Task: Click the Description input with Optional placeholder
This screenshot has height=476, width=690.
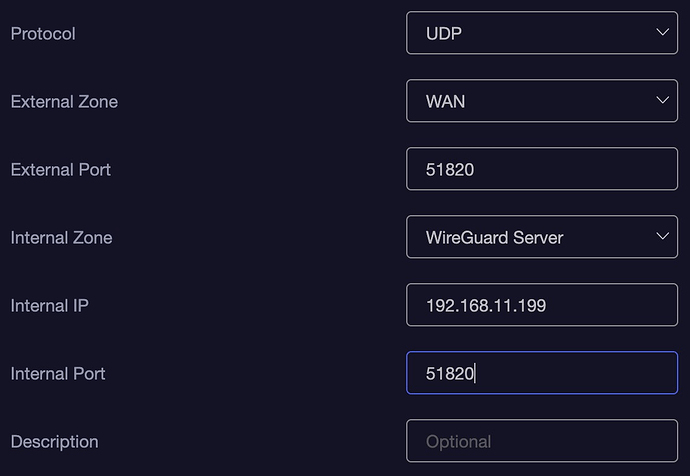Action: (x=541, y=441)
